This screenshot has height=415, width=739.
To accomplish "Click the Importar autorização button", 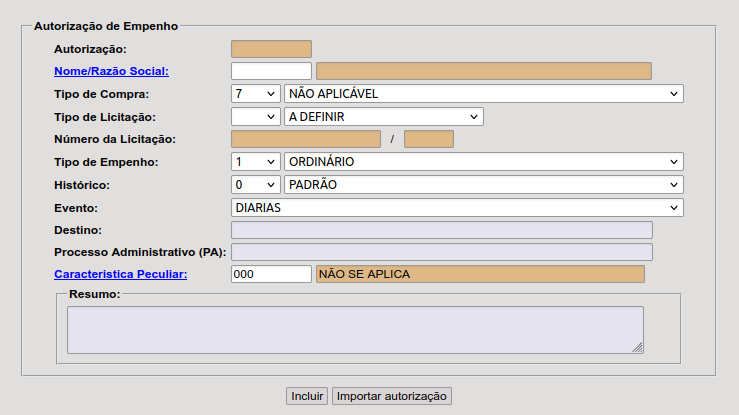I will (x=392, y=396).
